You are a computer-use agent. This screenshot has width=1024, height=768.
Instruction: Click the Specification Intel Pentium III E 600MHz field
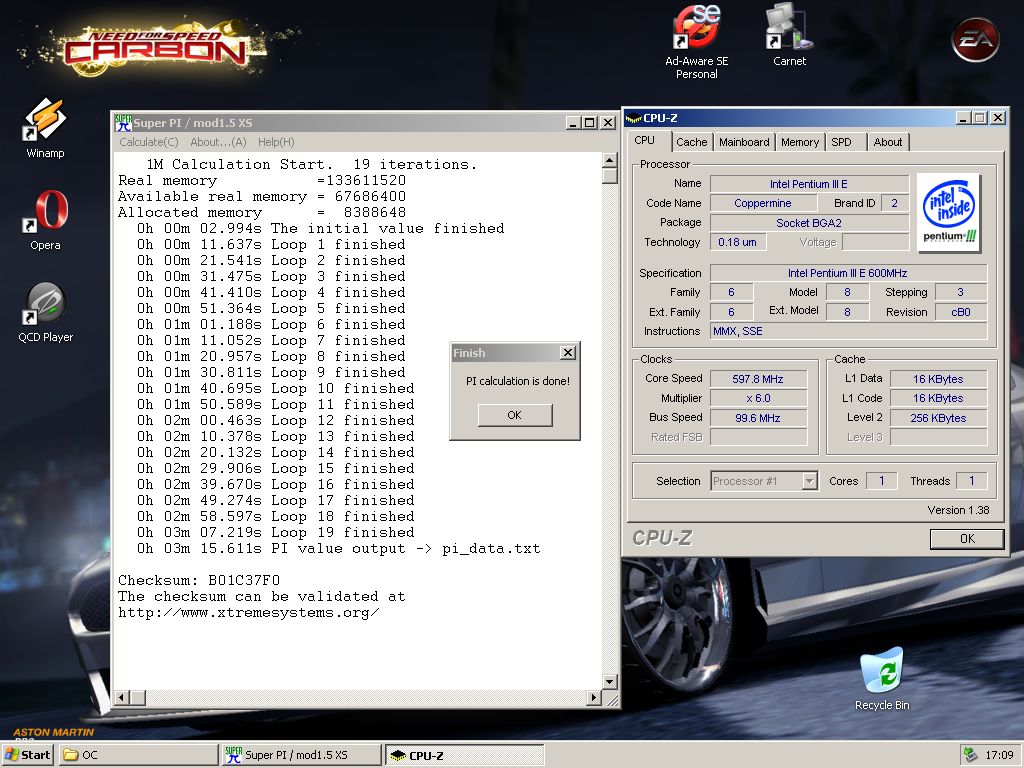[x=848, y=273]
